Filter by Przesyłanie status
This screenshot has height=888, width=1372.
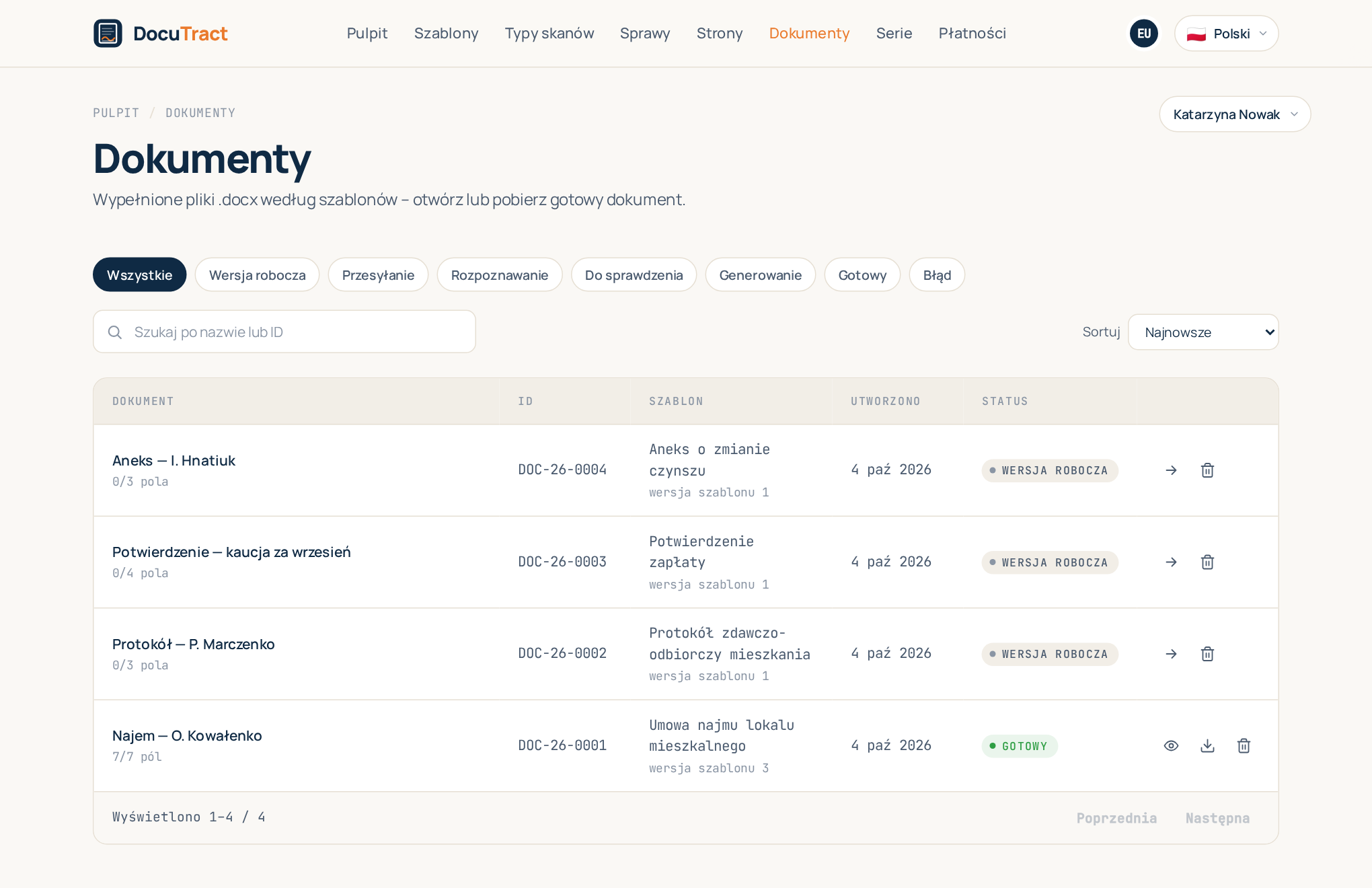coord(378,275)
